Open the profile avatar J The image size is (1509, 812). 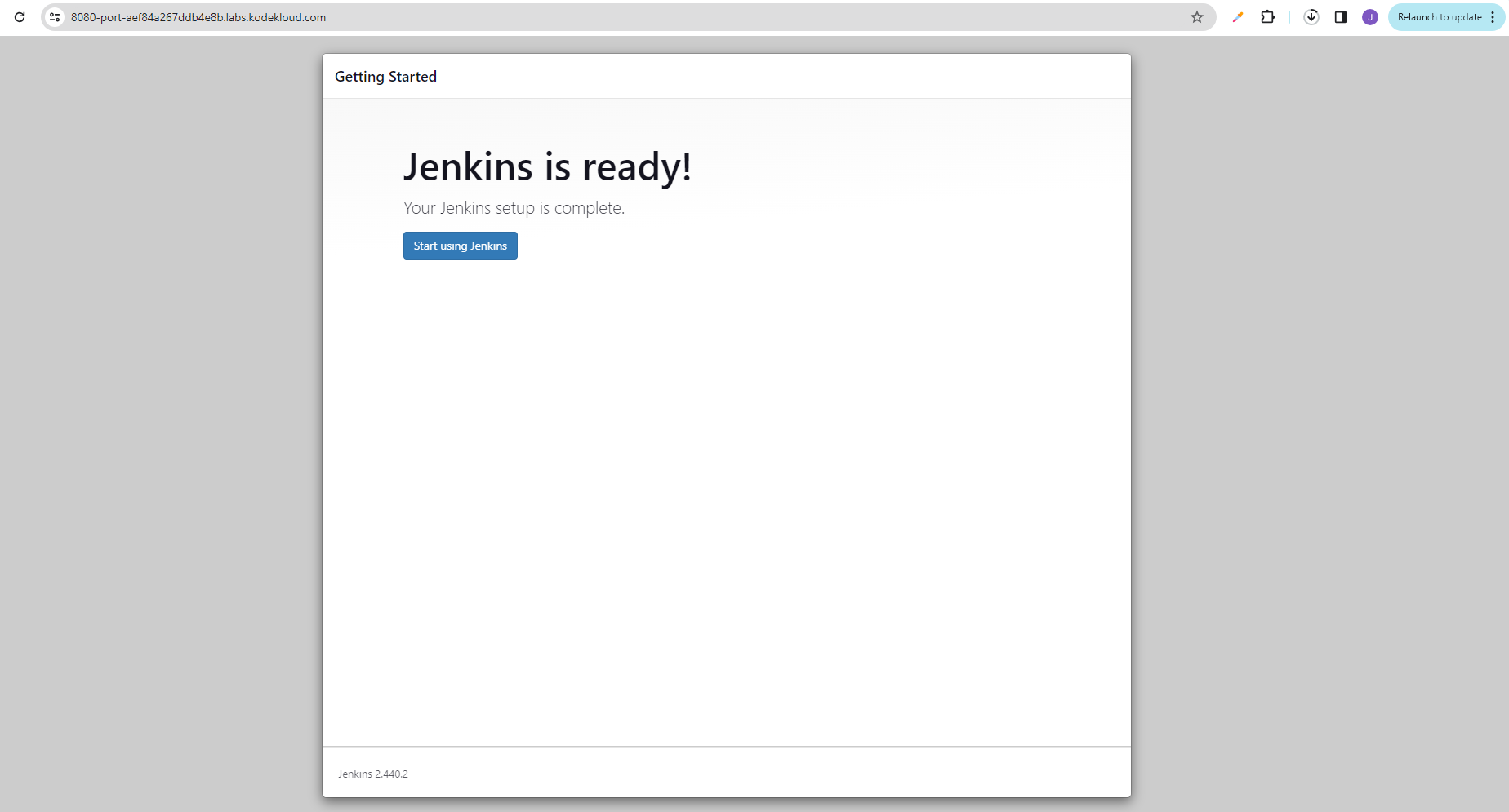coord(1370,17)
